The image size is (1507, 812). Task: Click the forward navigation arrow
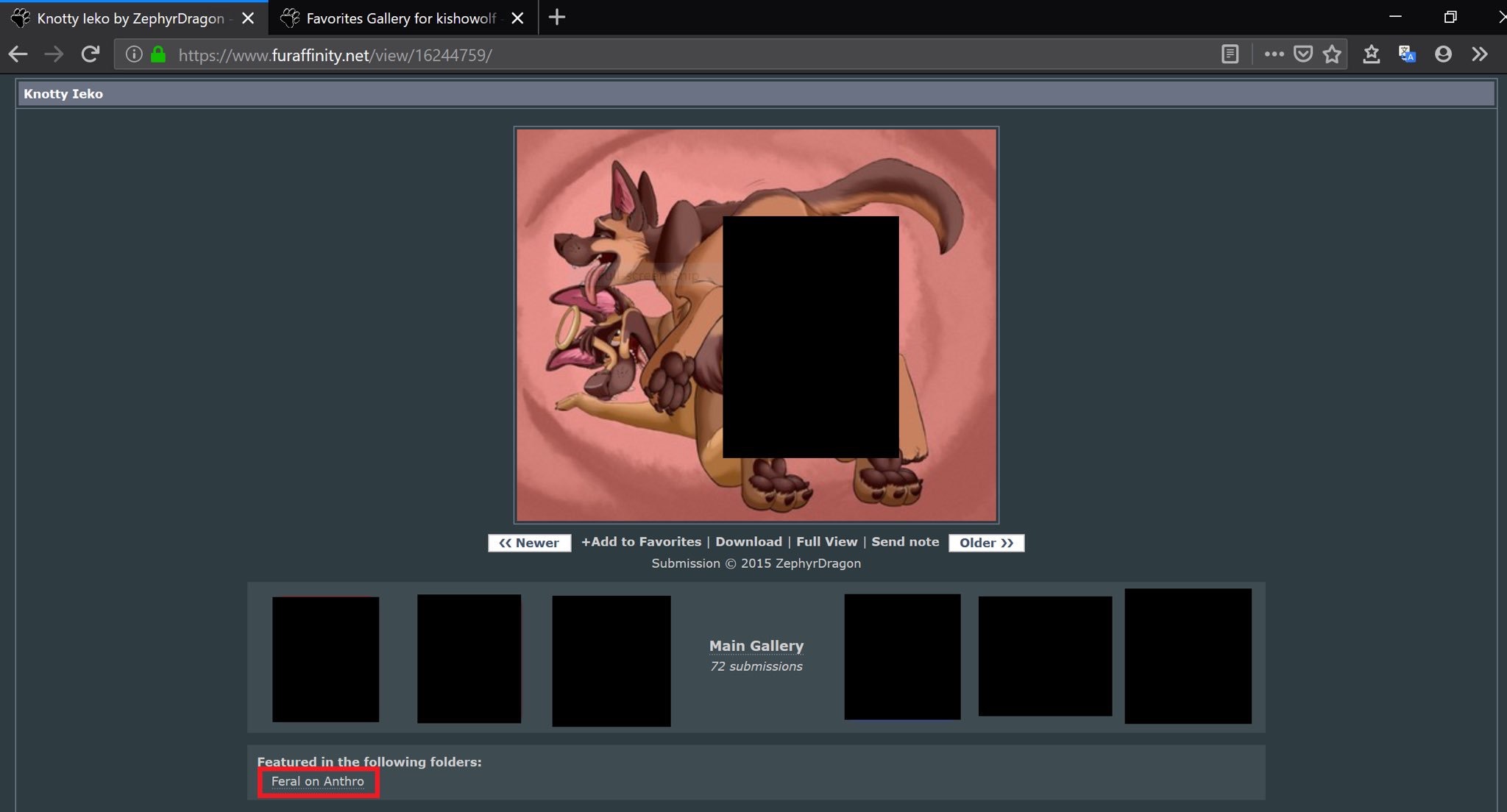pyautogui.click(x=54, y=54)
